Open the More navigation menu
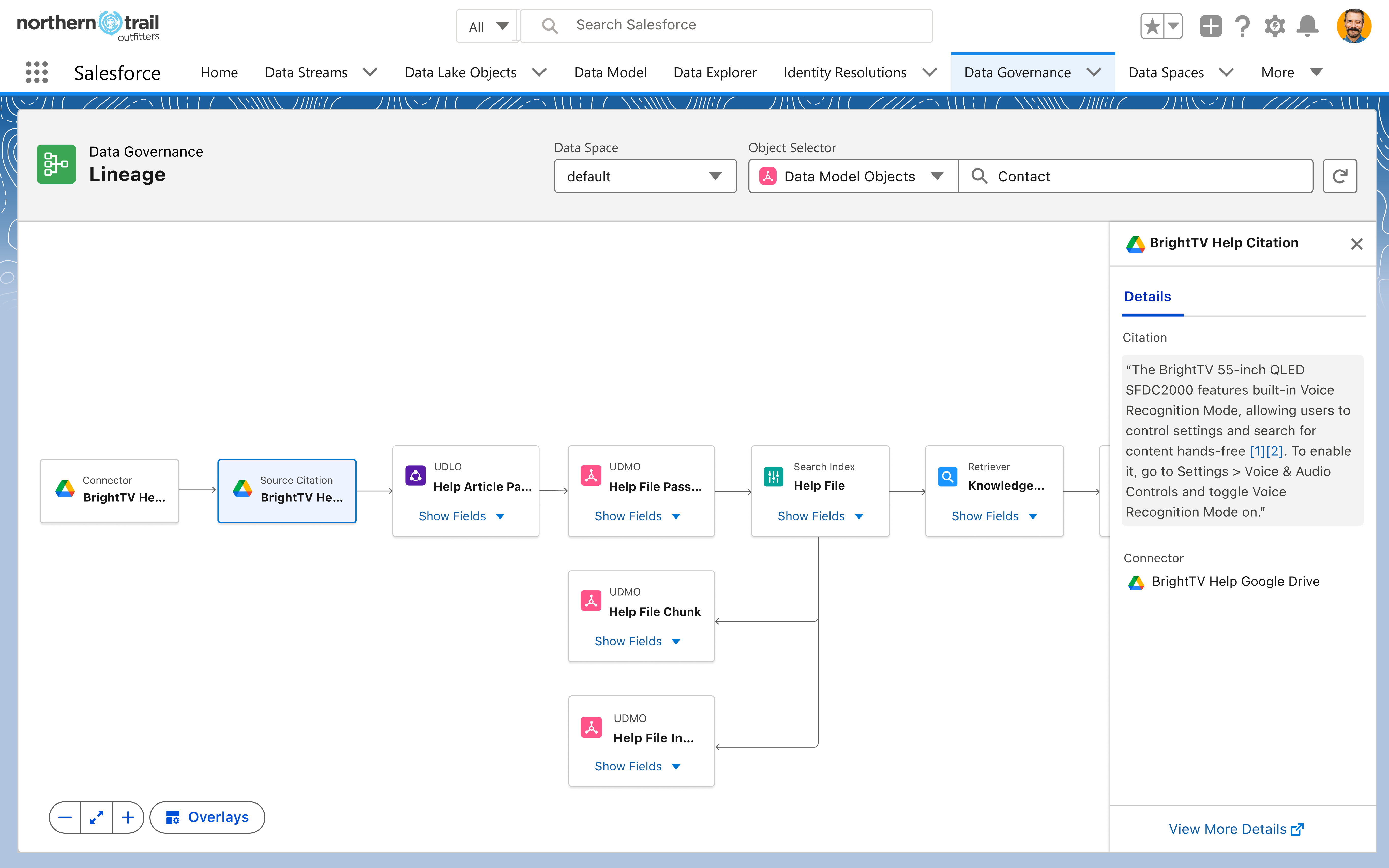The height and width of the screenshot is (868, 1389). [1291, 72]
